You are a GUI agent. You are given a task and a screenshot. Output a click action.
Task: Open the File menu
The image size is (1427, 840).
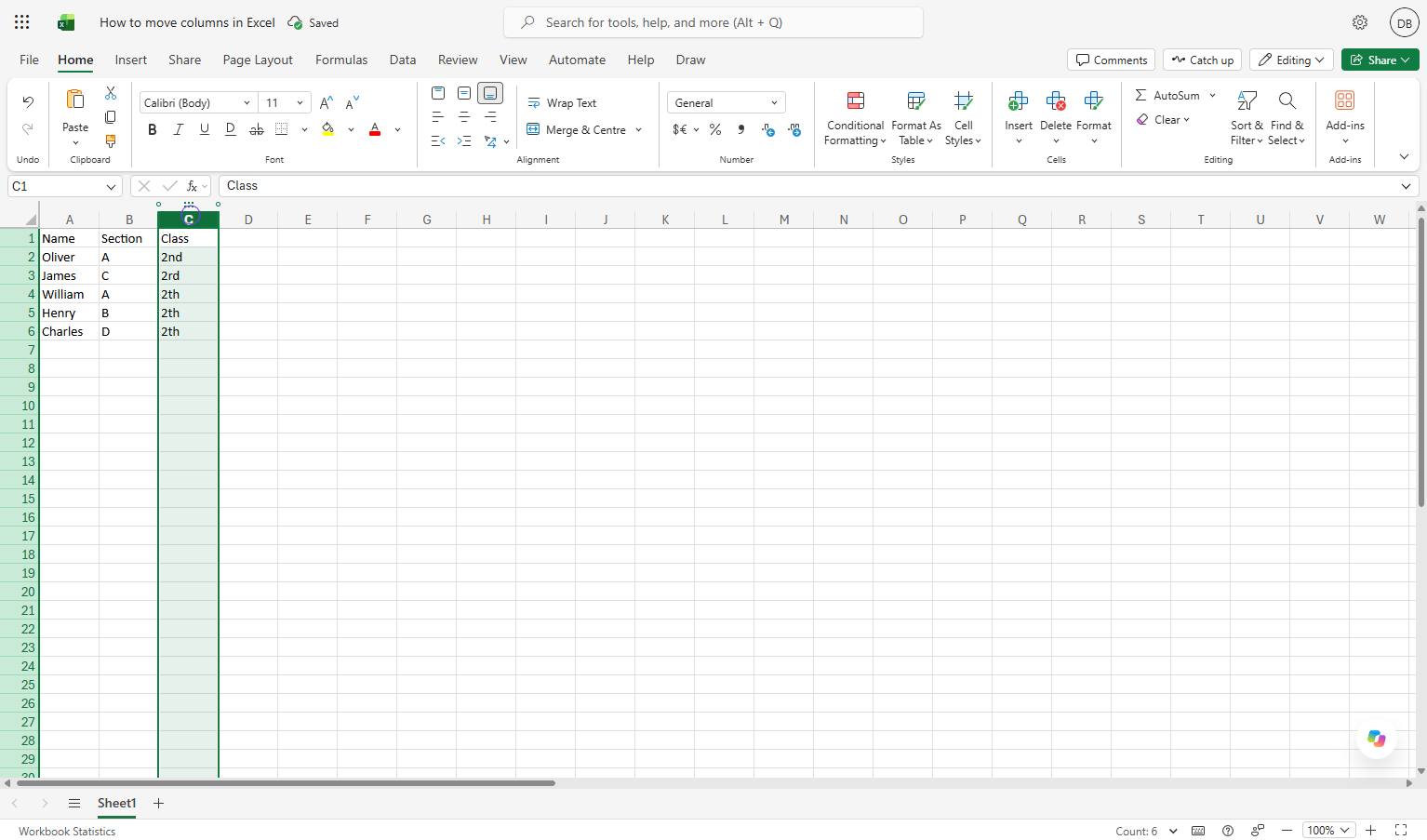pos(29,60)
